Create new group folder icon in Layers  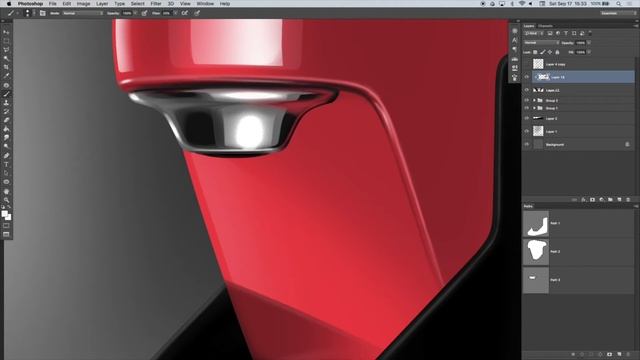[610, 200]
